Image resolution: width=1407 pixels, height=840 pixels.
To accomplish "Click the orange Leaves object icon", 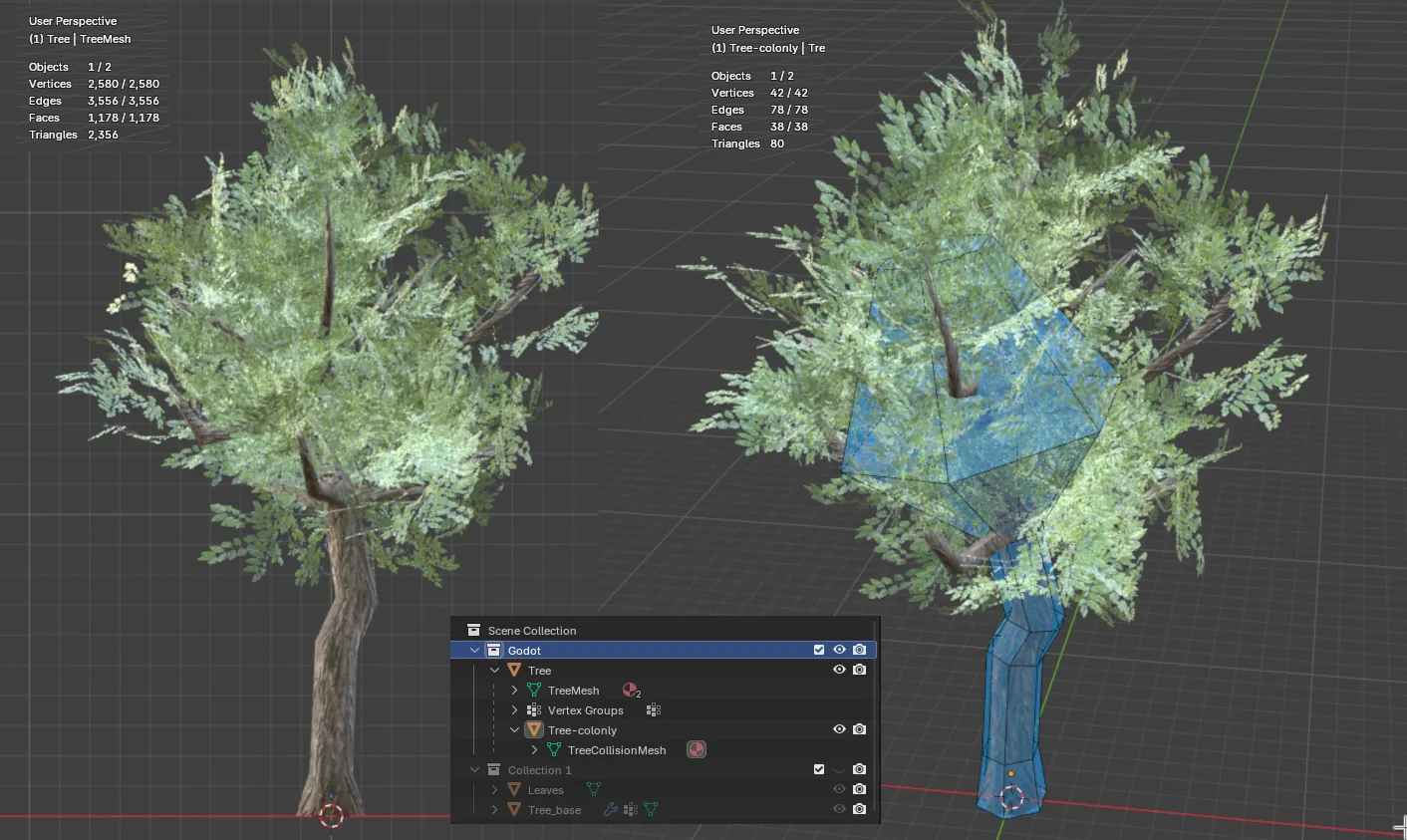I will pos(514,789).
